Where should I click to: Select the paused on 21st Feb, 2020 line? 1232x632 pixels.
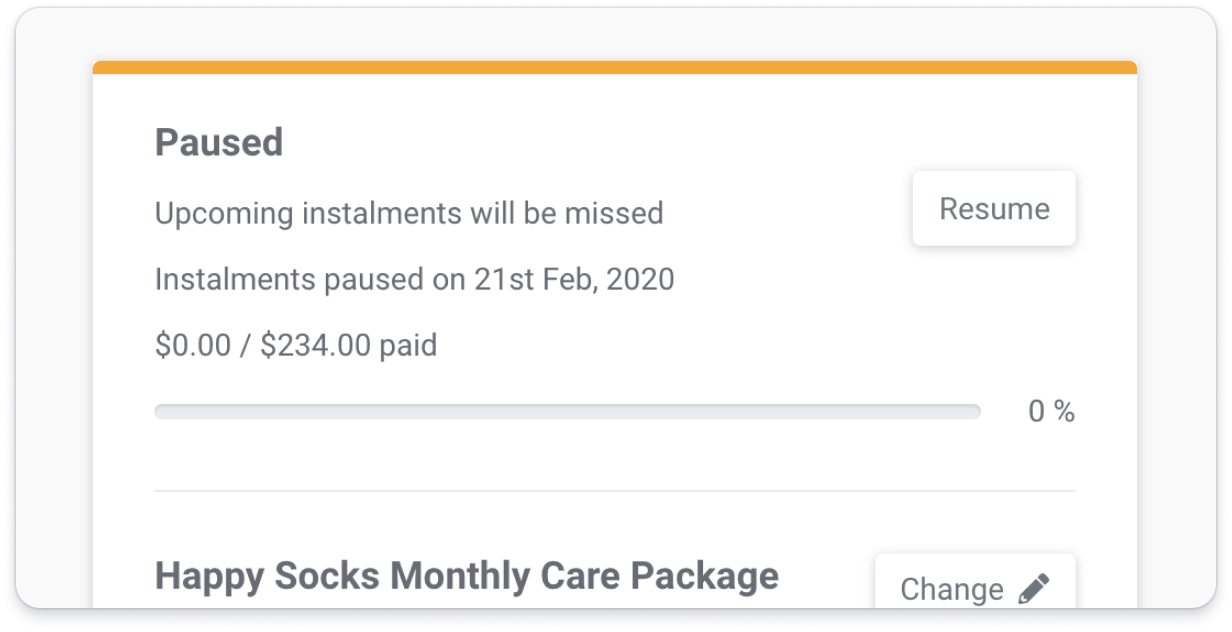coord(415,279)
